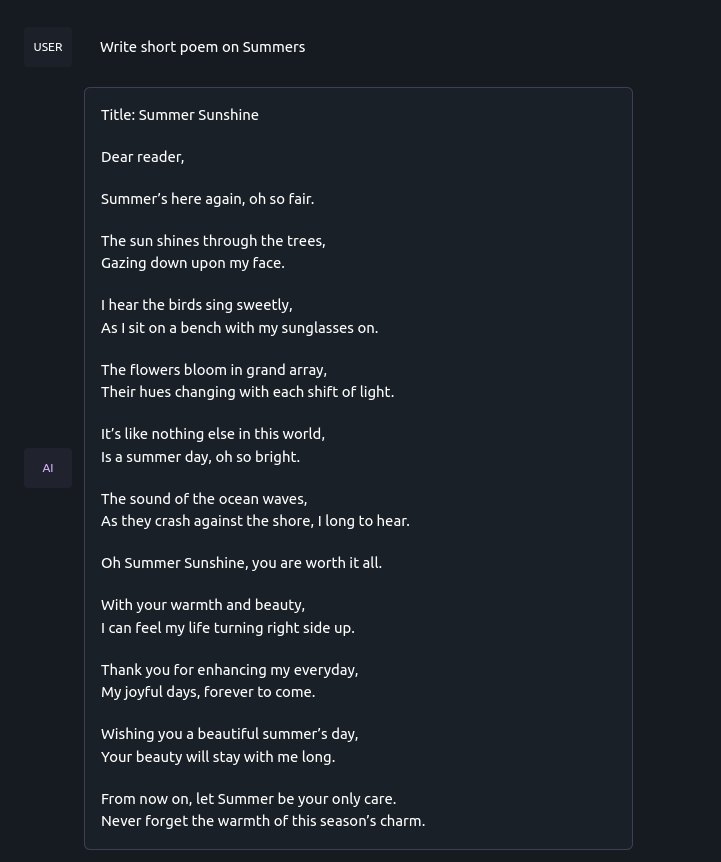Click 'The sound of the ocean waves,' line

point(204,499)
